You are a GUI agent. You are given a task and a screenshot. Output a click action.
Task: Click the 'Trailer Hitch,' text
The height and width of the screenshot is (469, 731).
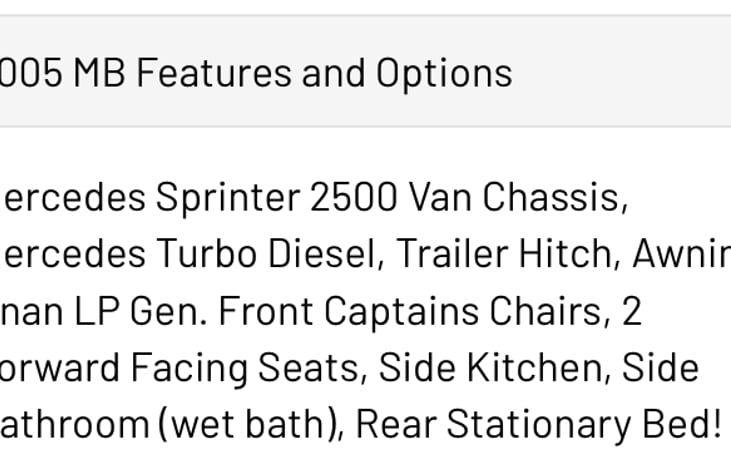509,254
